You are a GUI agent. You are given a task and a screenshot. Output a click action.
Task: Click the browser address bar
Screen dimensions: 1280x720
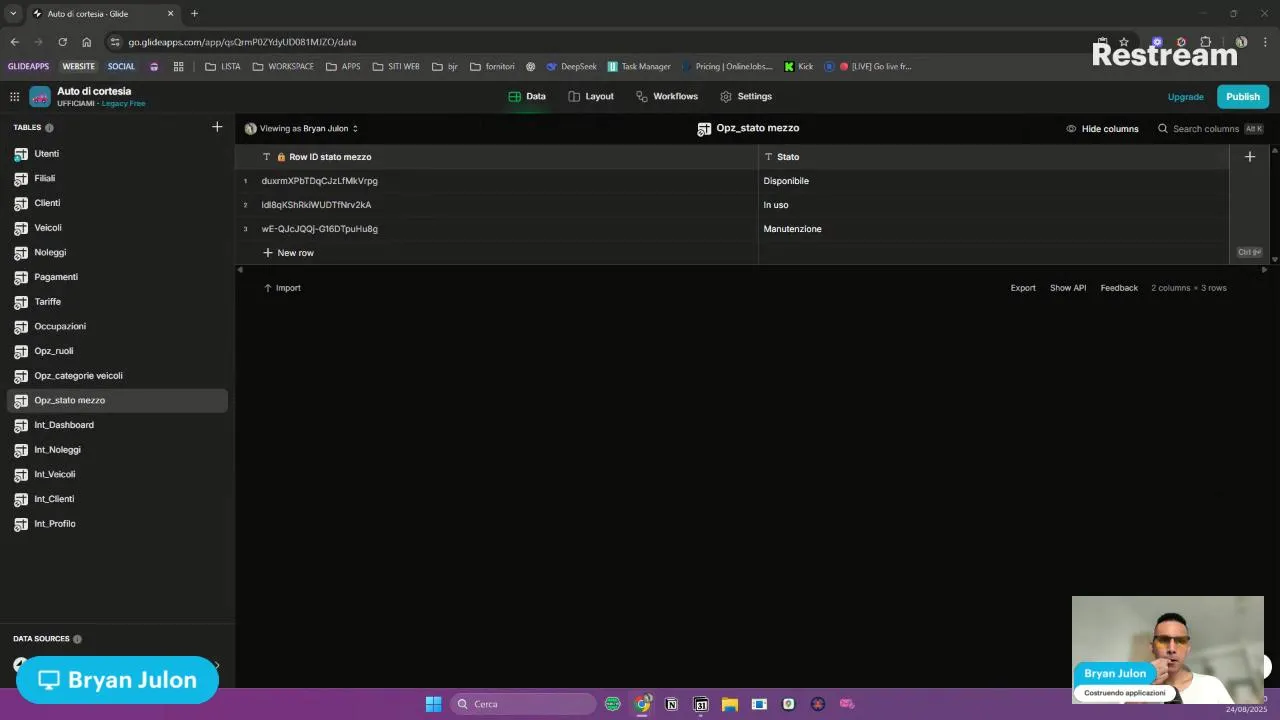600,42
